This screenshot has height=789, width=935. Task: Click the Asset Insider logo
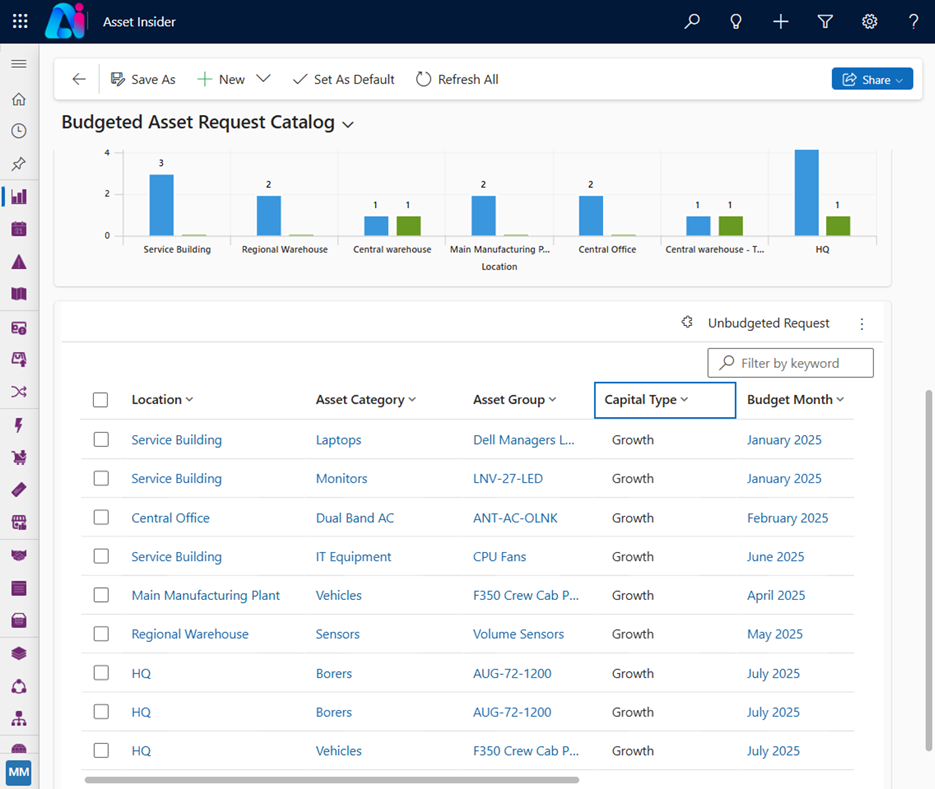[x=65, y=21]
